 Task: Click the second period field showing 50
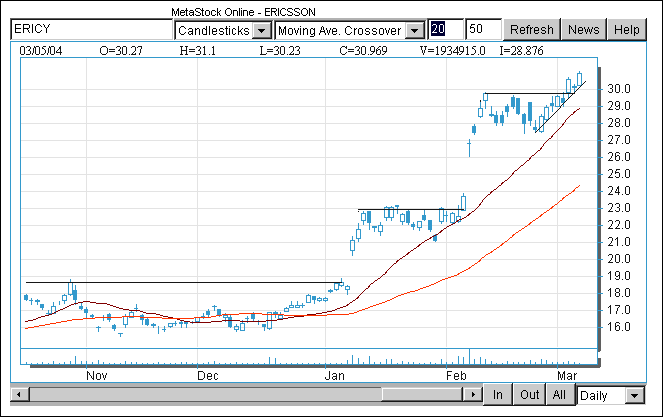[483, 29]
